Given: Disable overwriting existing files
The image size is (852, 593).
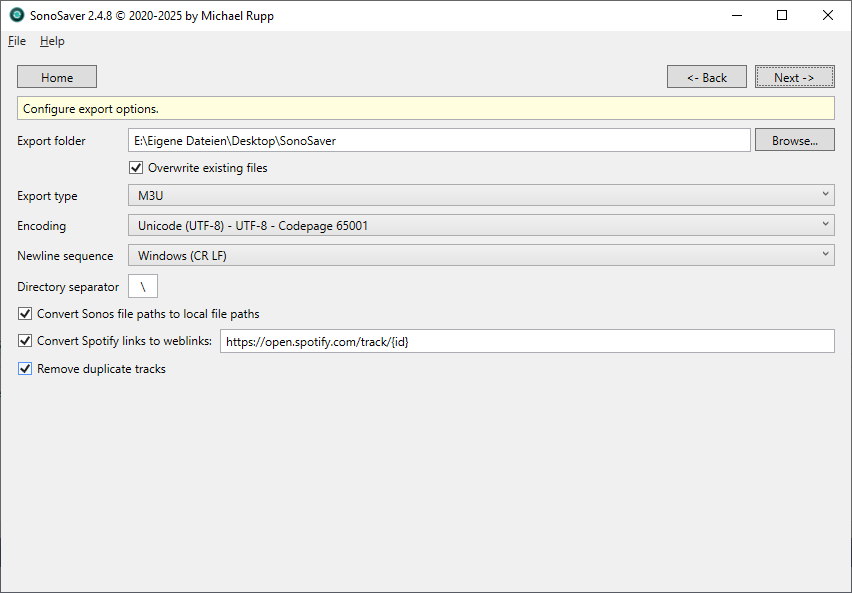Looking at the screenshot, I should click(136, 168).
